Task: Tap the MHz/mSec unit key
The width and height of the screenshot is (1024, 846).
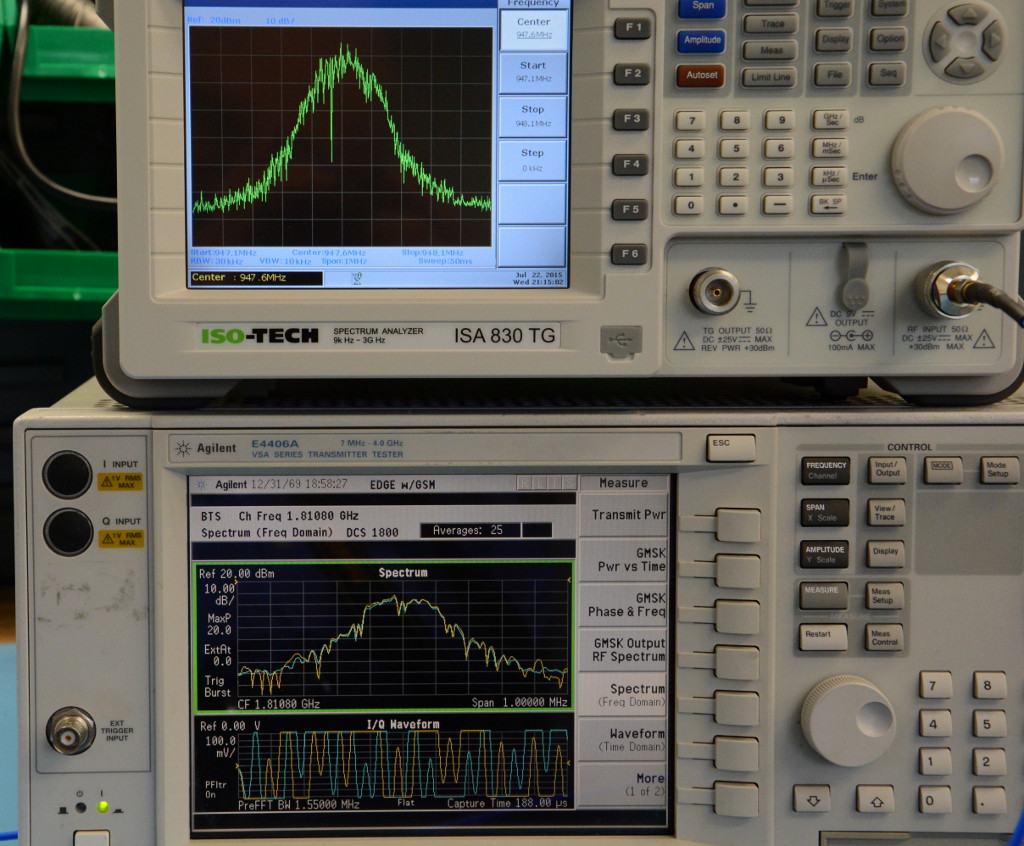Action: pos(830,148)
